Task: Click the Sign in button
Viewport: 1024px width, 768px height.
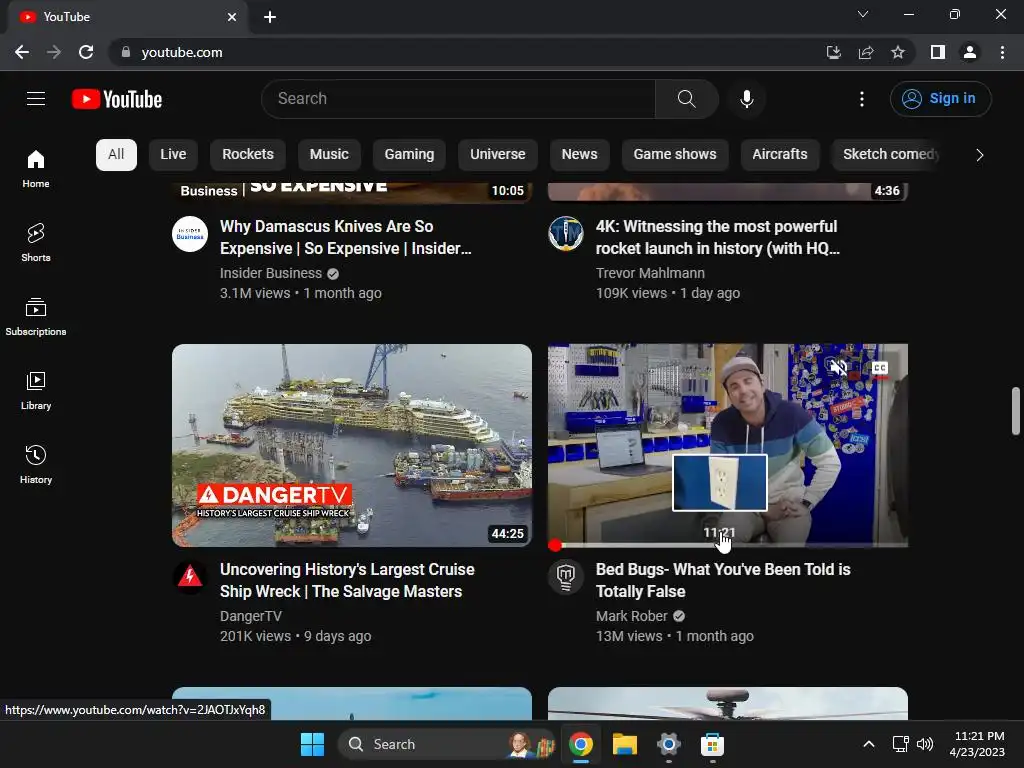Action: pos(940,99)
